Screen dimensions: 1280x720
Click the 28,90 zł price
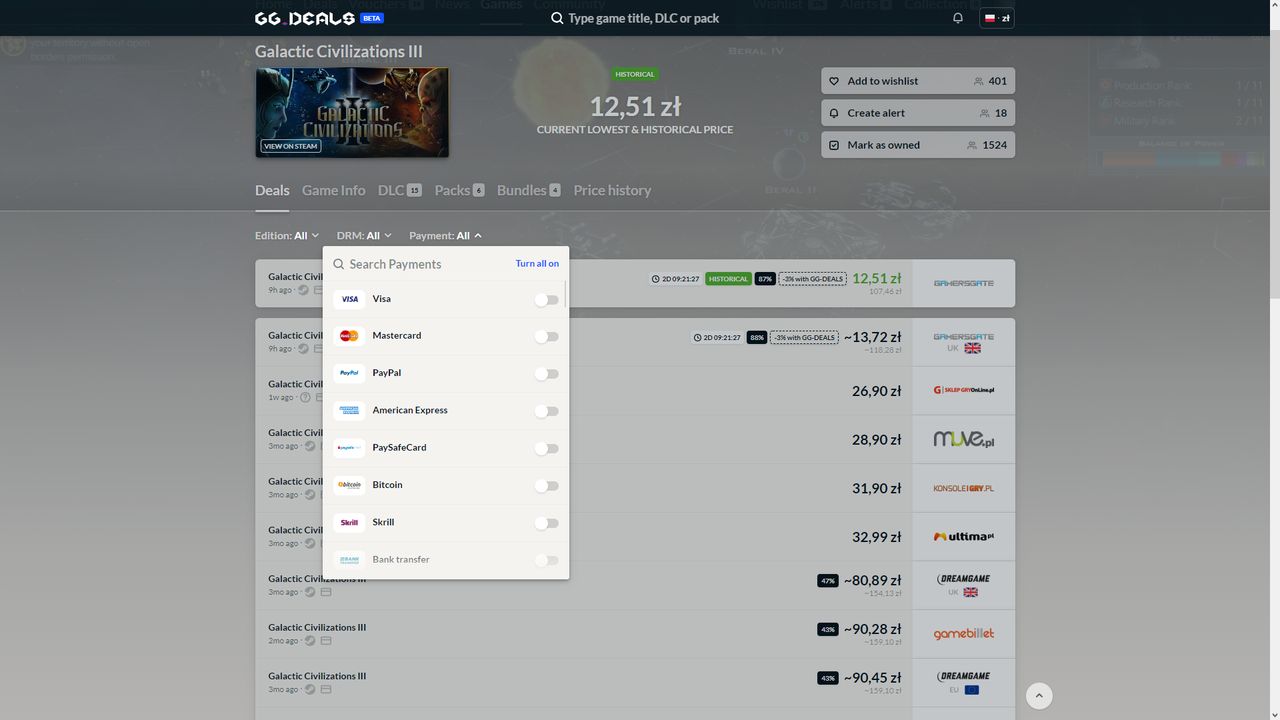[x=877, y=440]
